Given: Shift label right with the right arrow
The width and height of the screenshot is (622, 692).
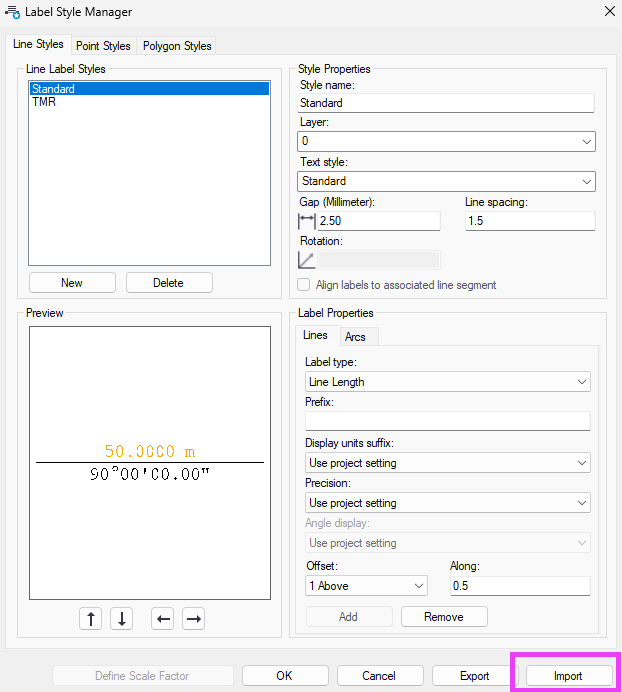Looking at the screenshot, I should pos(193,618).
